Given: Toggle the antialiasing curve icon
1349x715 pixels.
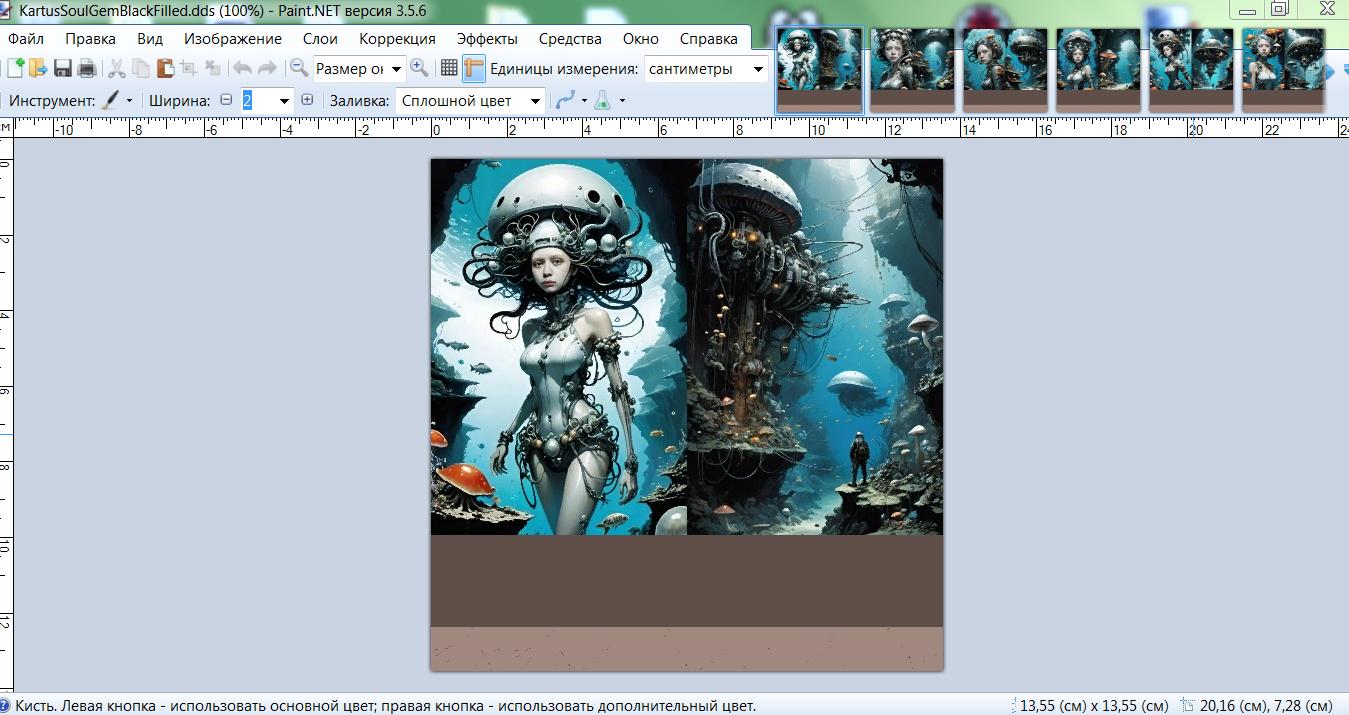Looking at the screenshot, I should click(565, 101).
